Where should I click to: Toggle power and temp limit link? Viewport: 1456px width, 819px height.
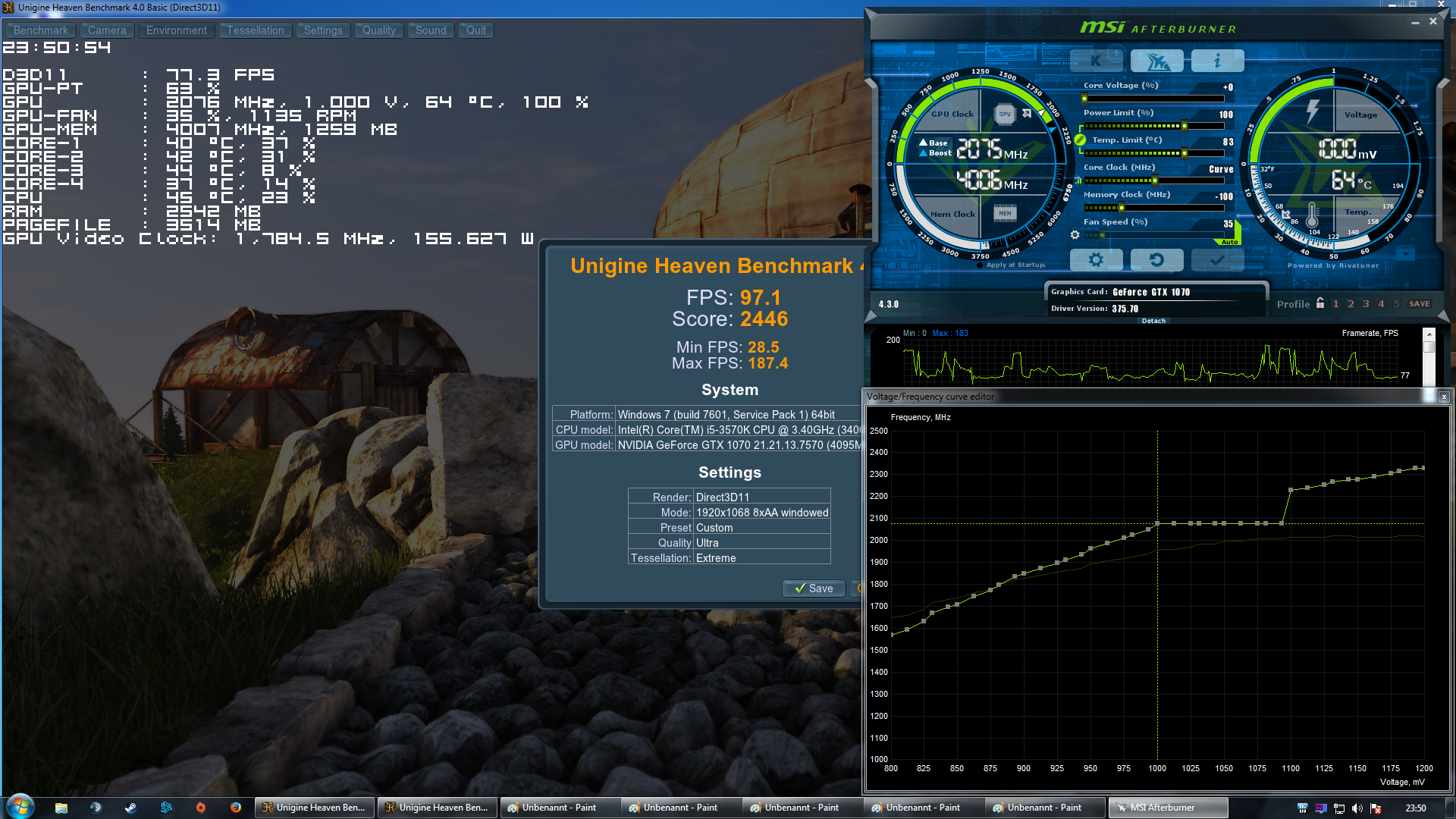[x=1080, y=140]
